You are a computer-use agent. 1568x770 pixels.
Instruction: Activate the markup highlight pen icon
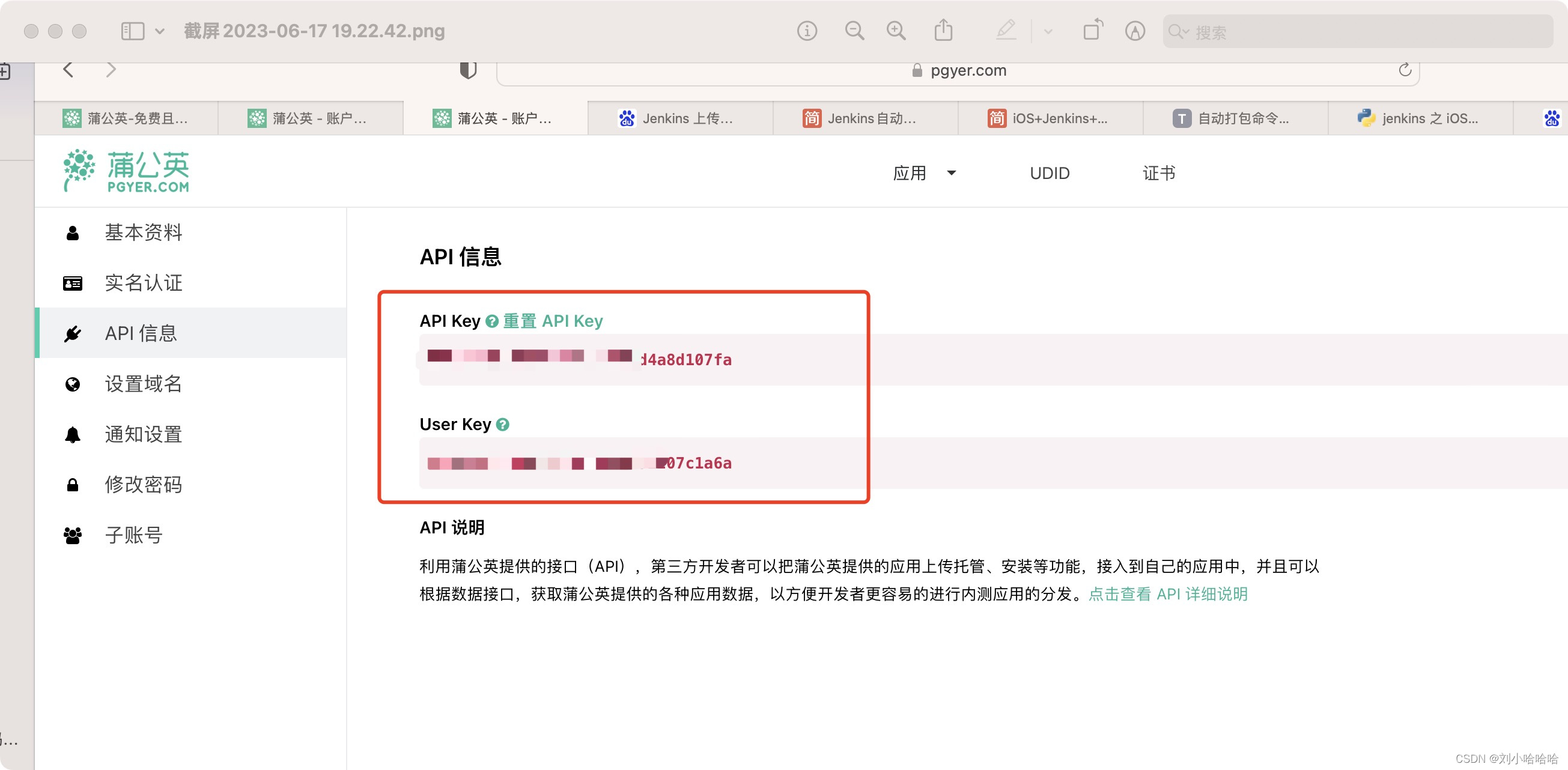tap(1006, 30)
